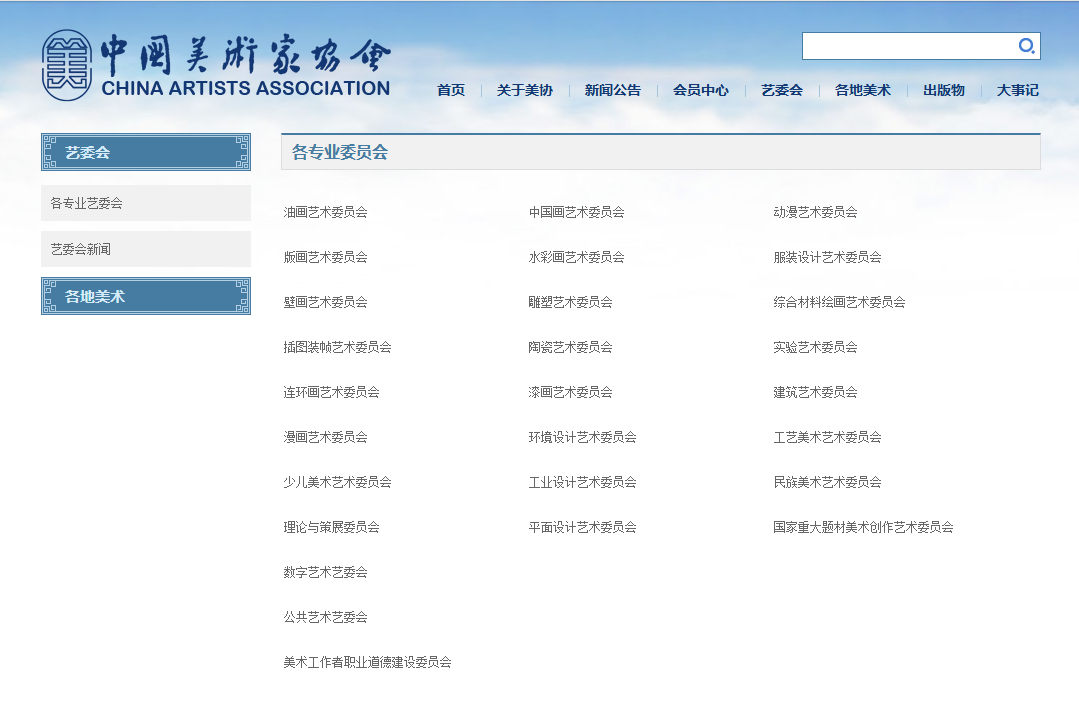Screen dimensions: 1079x704
Task: Select 艺委会新闻 in the sidebar
Action: tap(146, 249)
